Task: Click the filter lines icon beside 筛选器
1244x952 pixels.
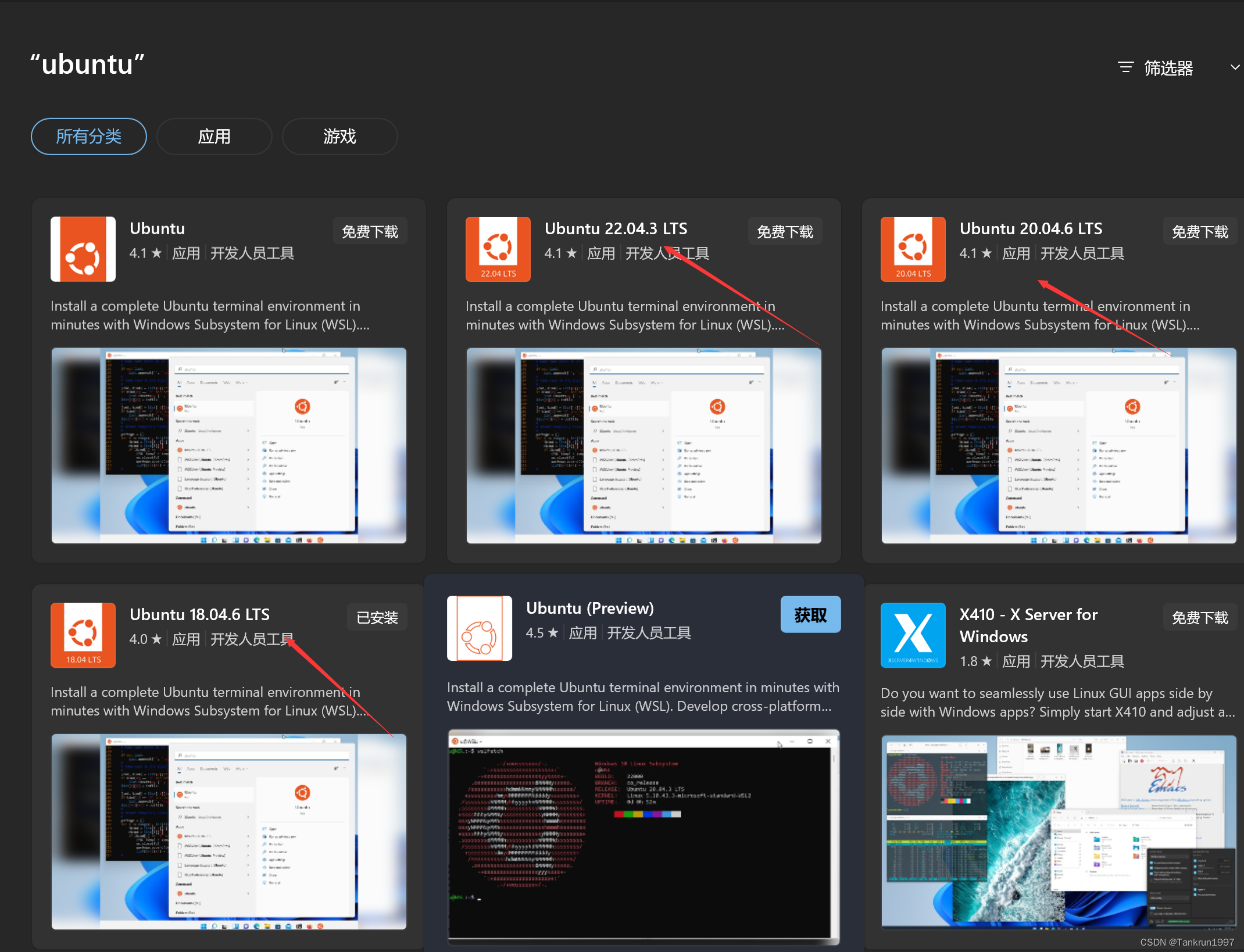Action: click(x=1125, y=67)
